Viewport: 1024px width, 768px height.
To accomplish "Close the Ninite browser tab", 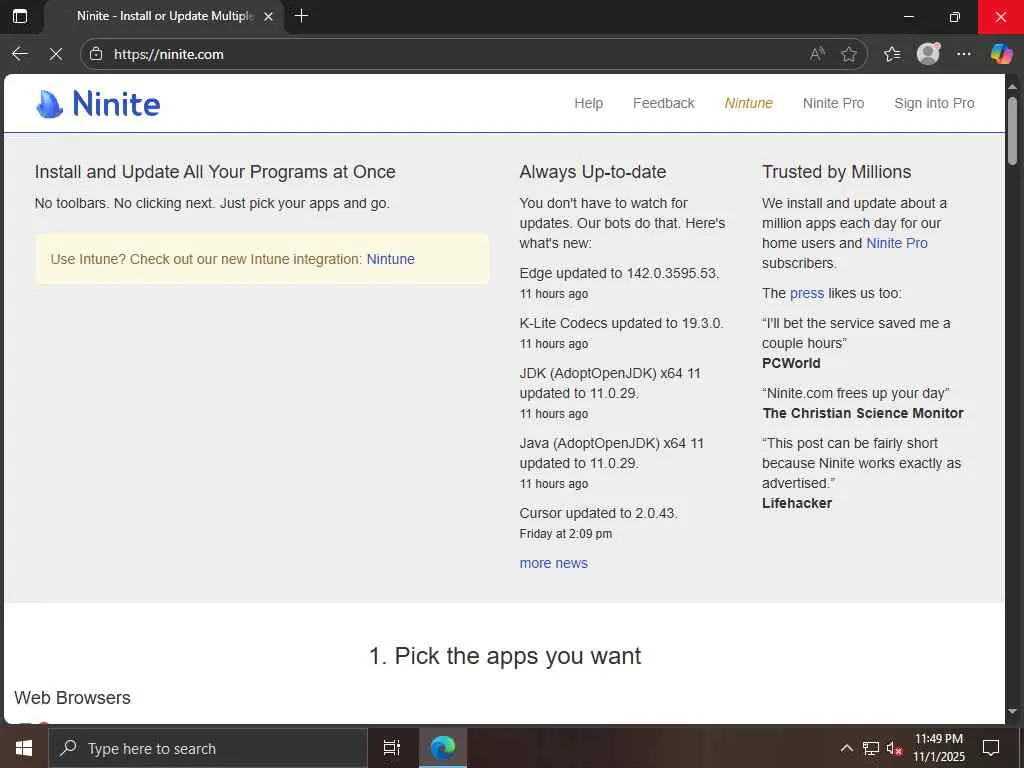I will click(x=268, y=16).
